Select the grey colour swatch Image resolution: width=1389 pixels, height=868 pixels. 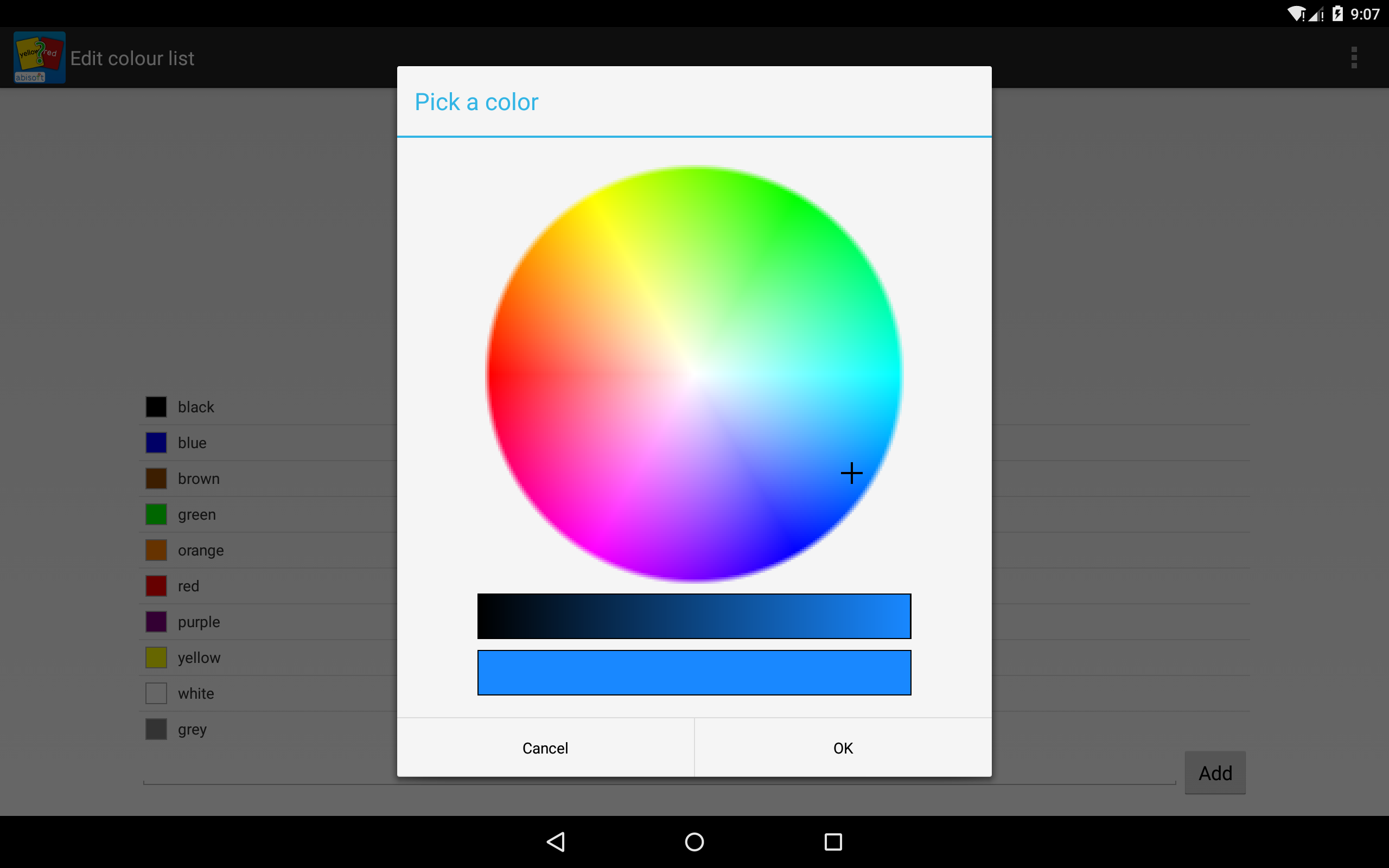156,729
